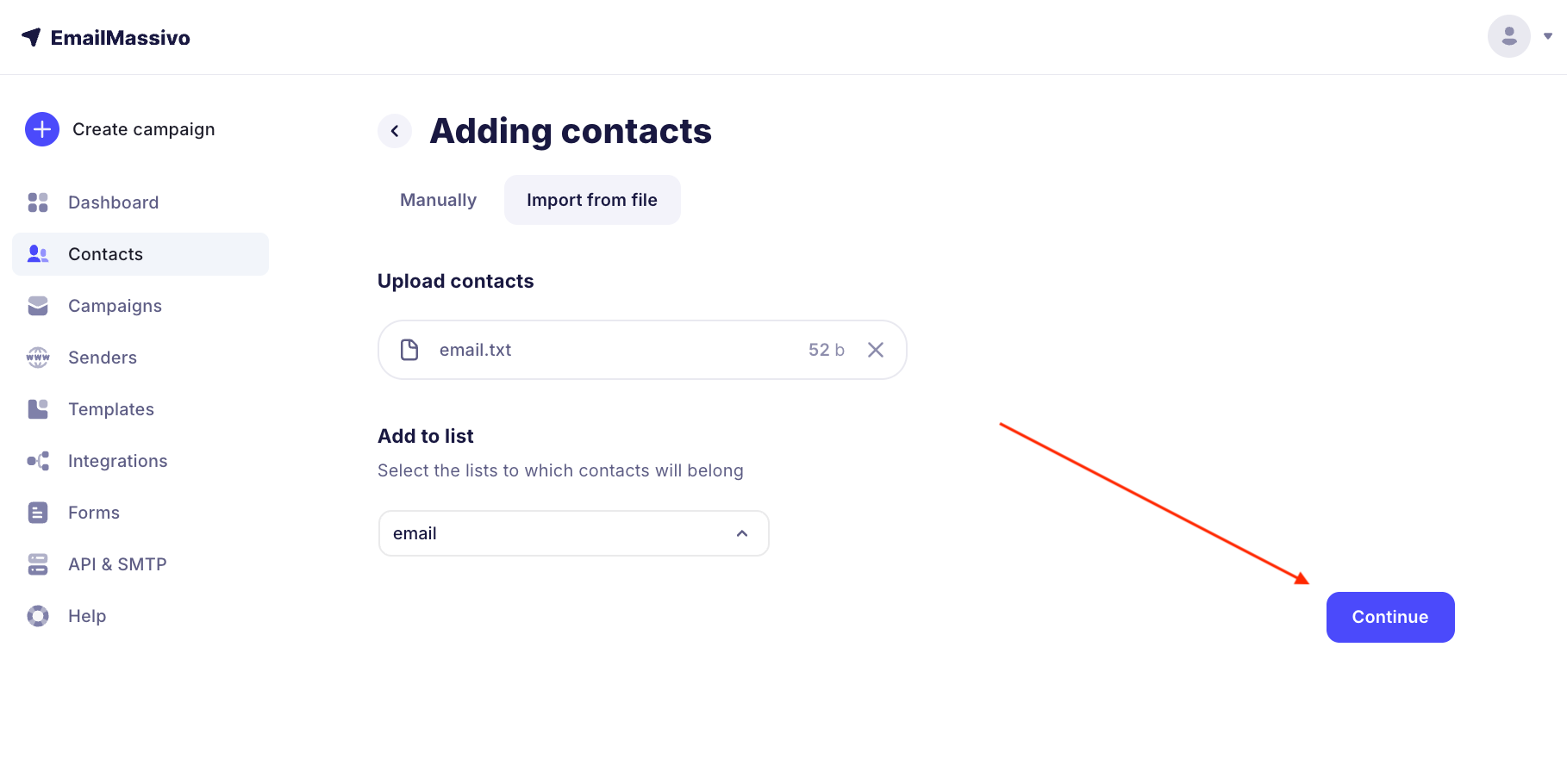Click the Help lifebuoy icon
1567x784 pixels.
click(x=38, y=616)
